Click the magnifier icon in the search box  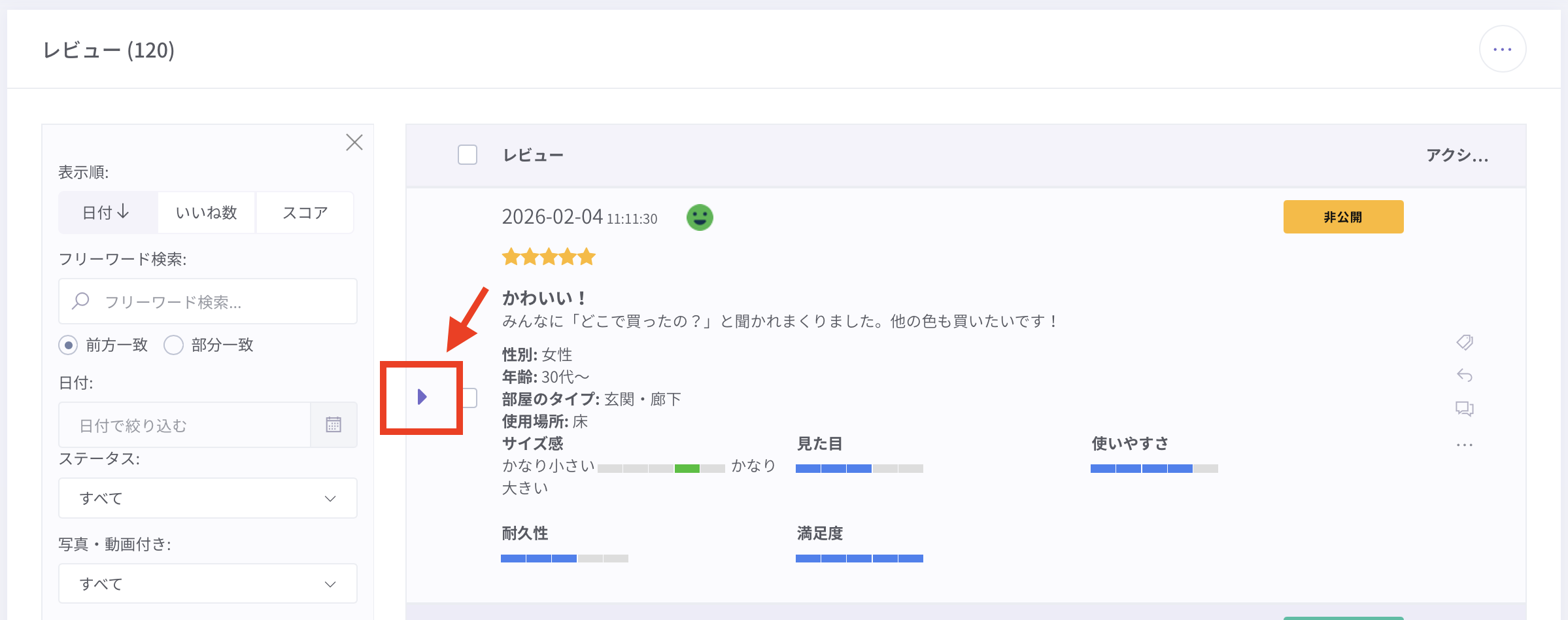81,301
